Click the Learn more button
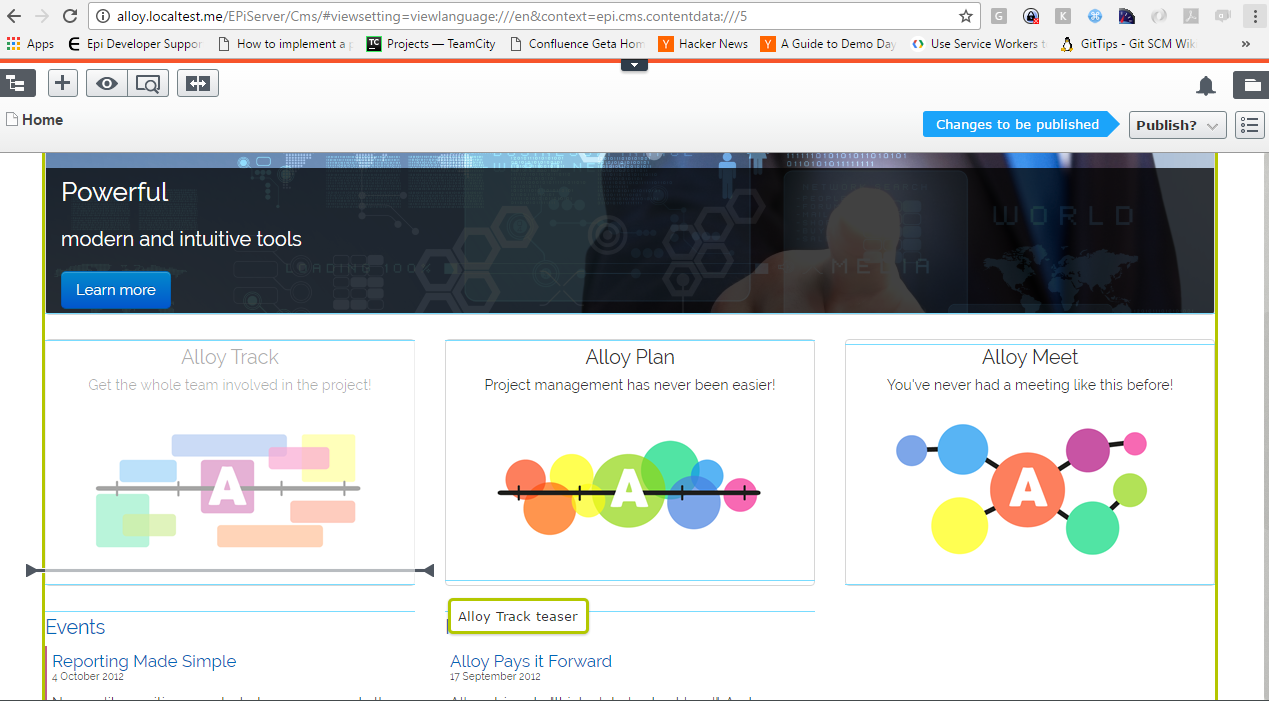1269x701 pixels. pos(116,290)
